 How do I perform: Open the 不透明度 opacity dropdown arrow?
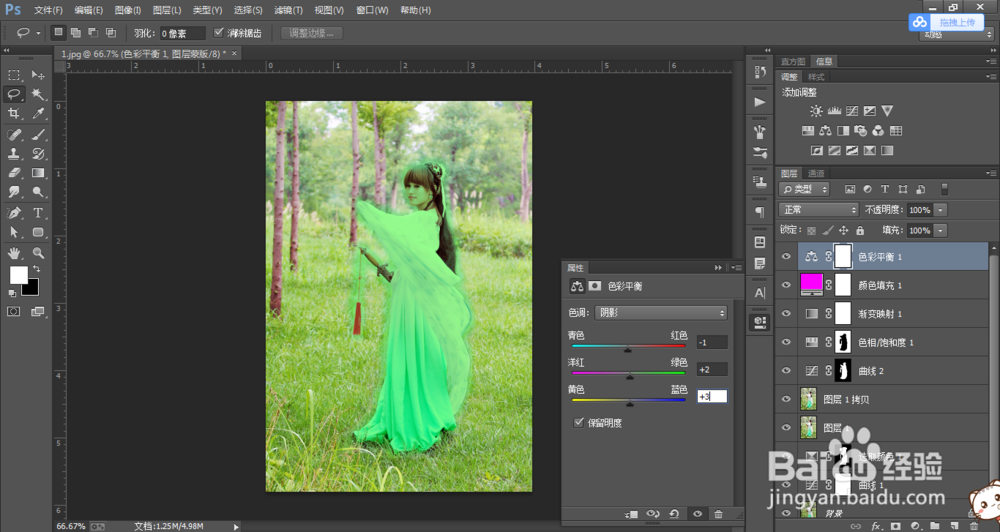[x=940, y=210]
